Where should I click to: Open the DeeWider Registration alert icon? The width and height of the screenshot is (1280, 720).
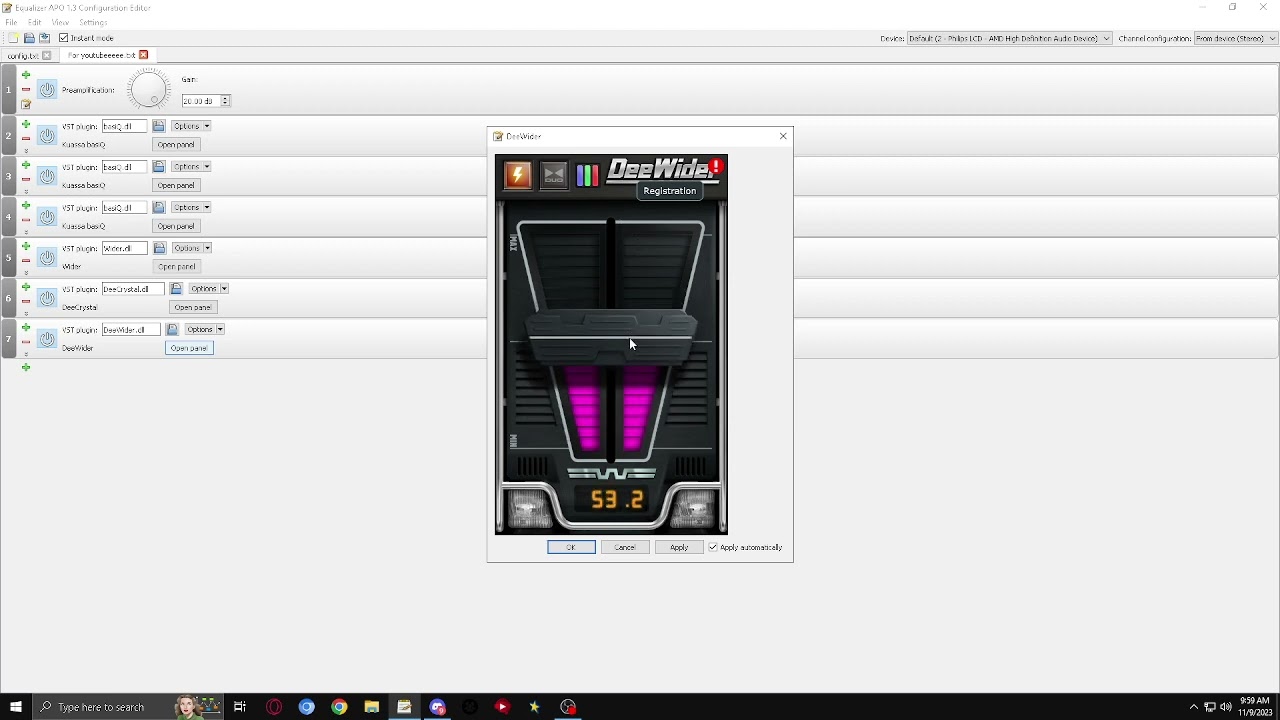(x=716, y=167)
